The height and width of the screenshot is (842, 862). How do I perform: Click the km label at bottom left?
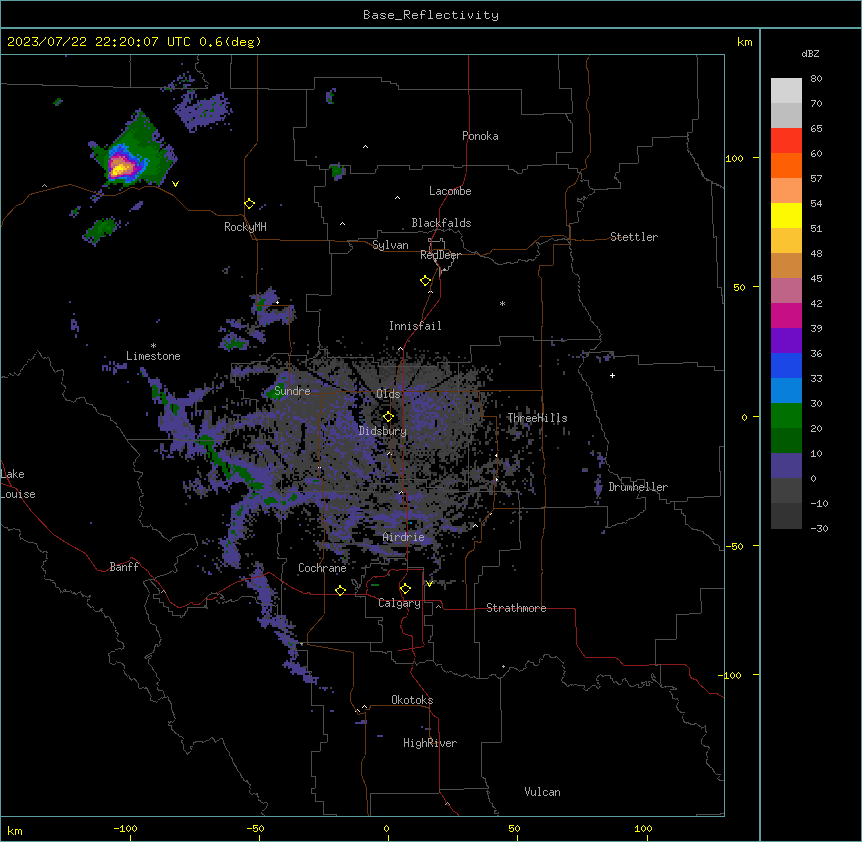tap(15, 831)
